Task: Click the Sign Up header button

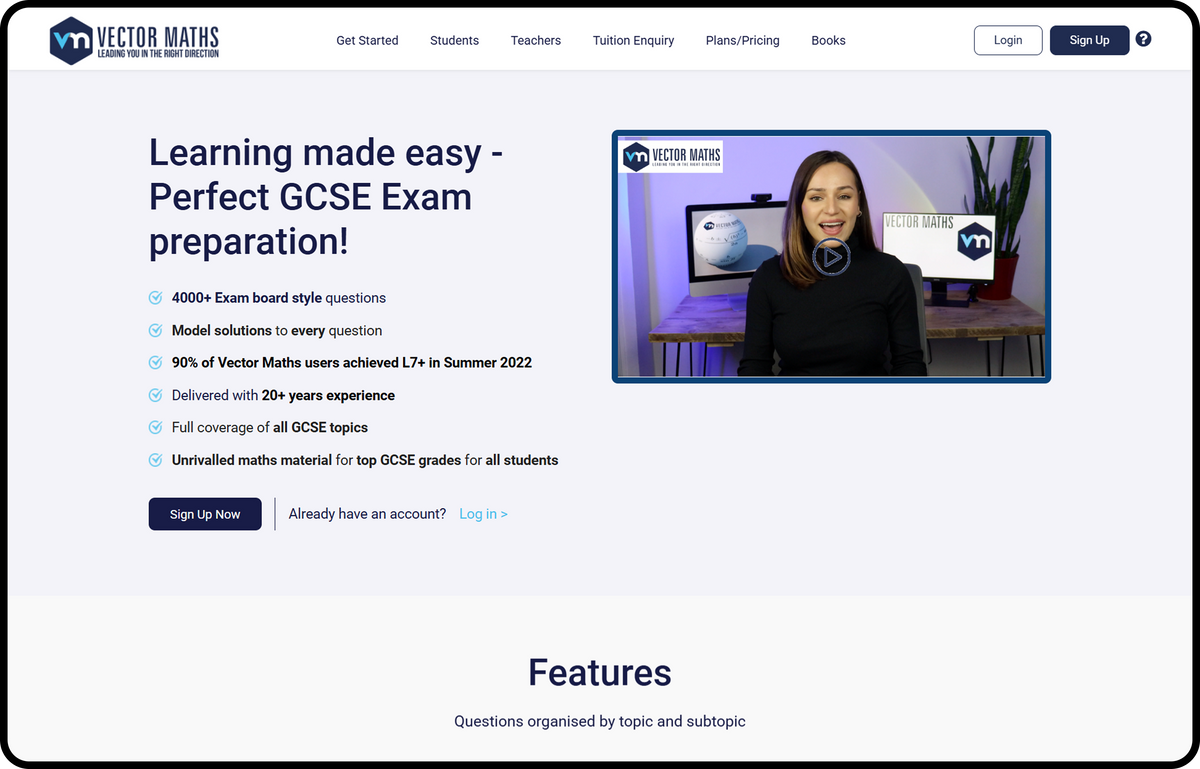Action: (1089, 40)
